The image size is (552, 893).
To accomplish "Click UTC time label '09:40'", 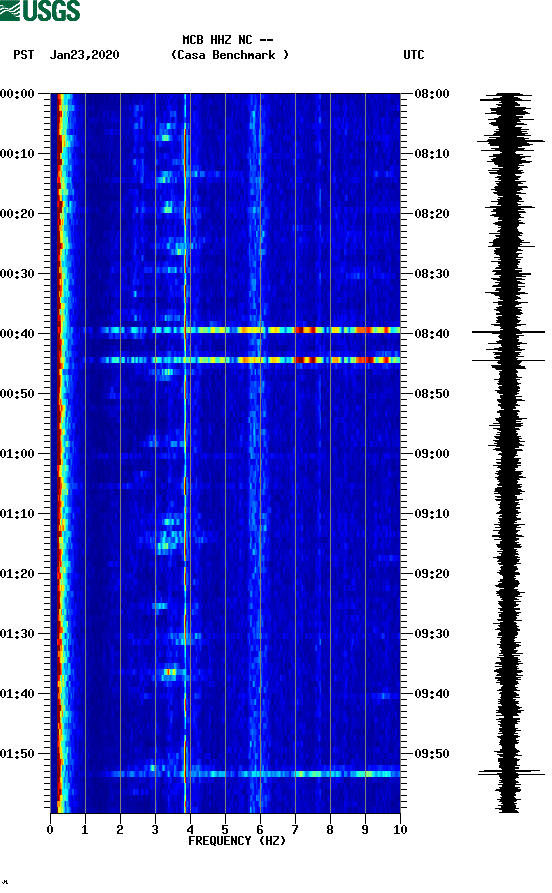I will pos(432,694).
